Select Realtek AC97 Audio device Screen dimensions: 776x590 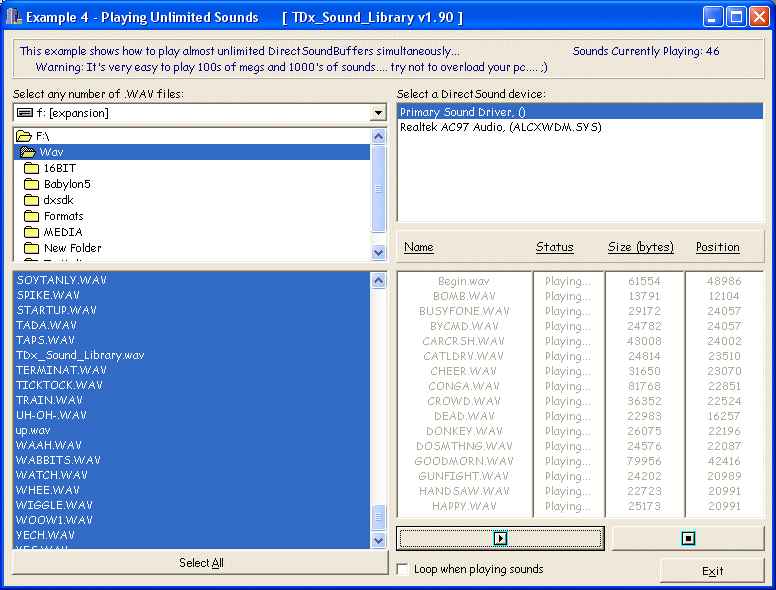tap(581, 127)
